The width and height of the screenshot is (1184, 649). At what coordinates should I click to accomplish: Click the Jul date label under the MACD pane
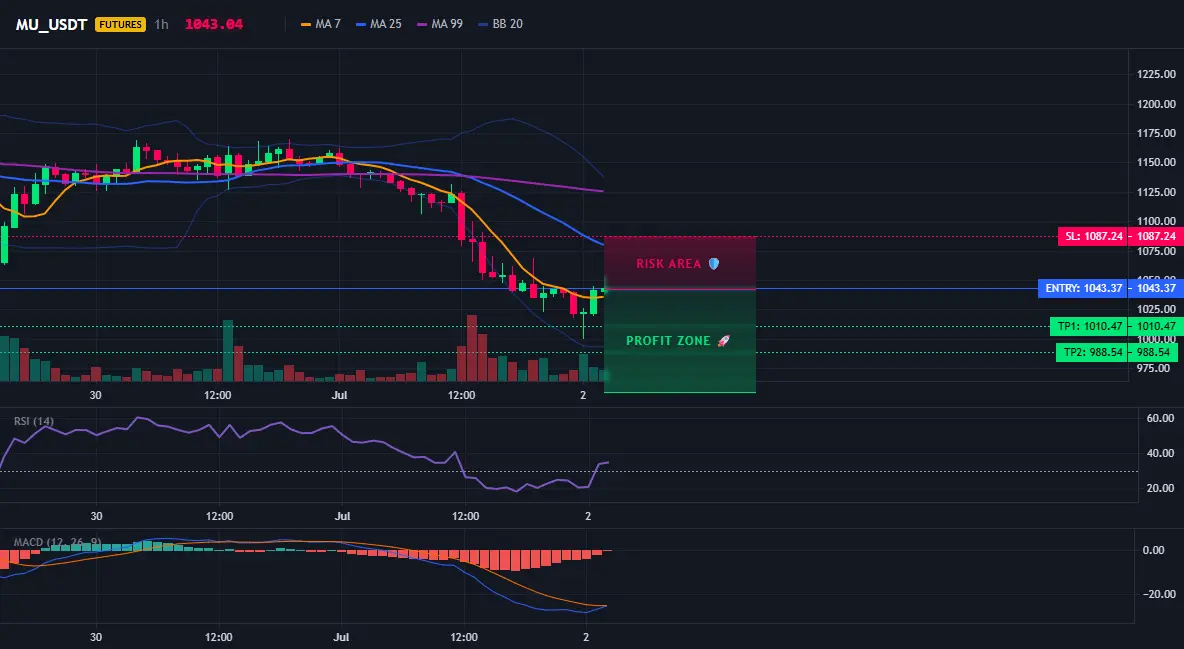point(342,637)
